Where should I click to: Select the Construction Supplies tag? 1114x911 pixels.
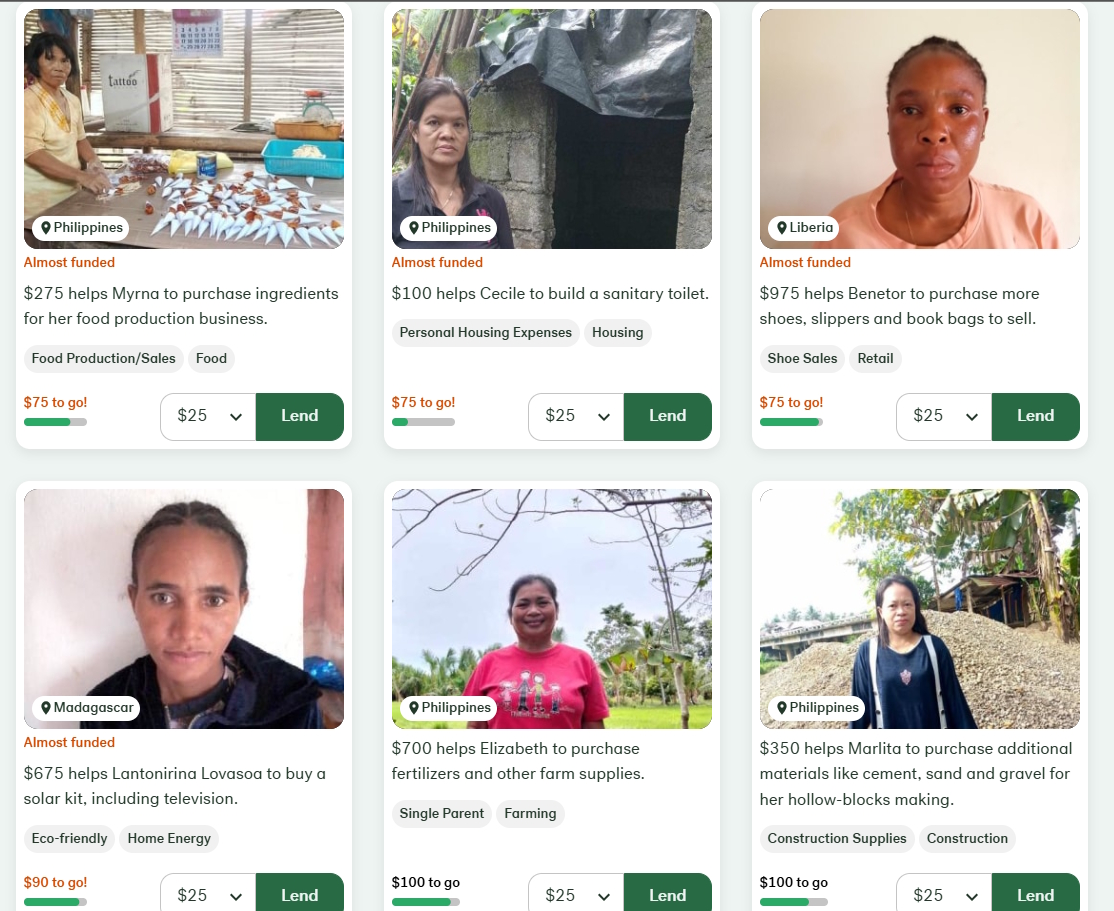[x=837, y=839]
